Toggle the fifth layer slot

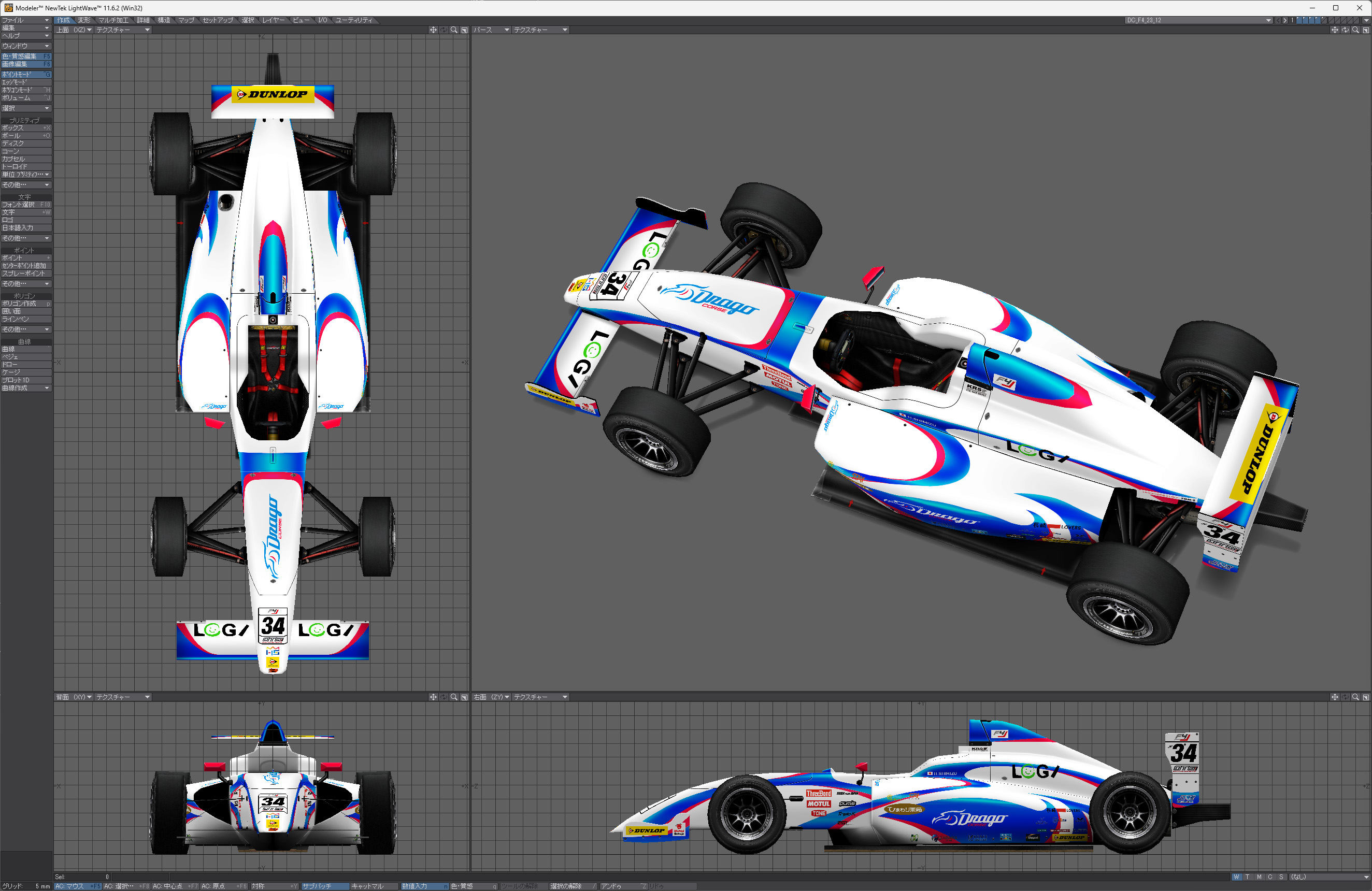(x=1325, y=20)
